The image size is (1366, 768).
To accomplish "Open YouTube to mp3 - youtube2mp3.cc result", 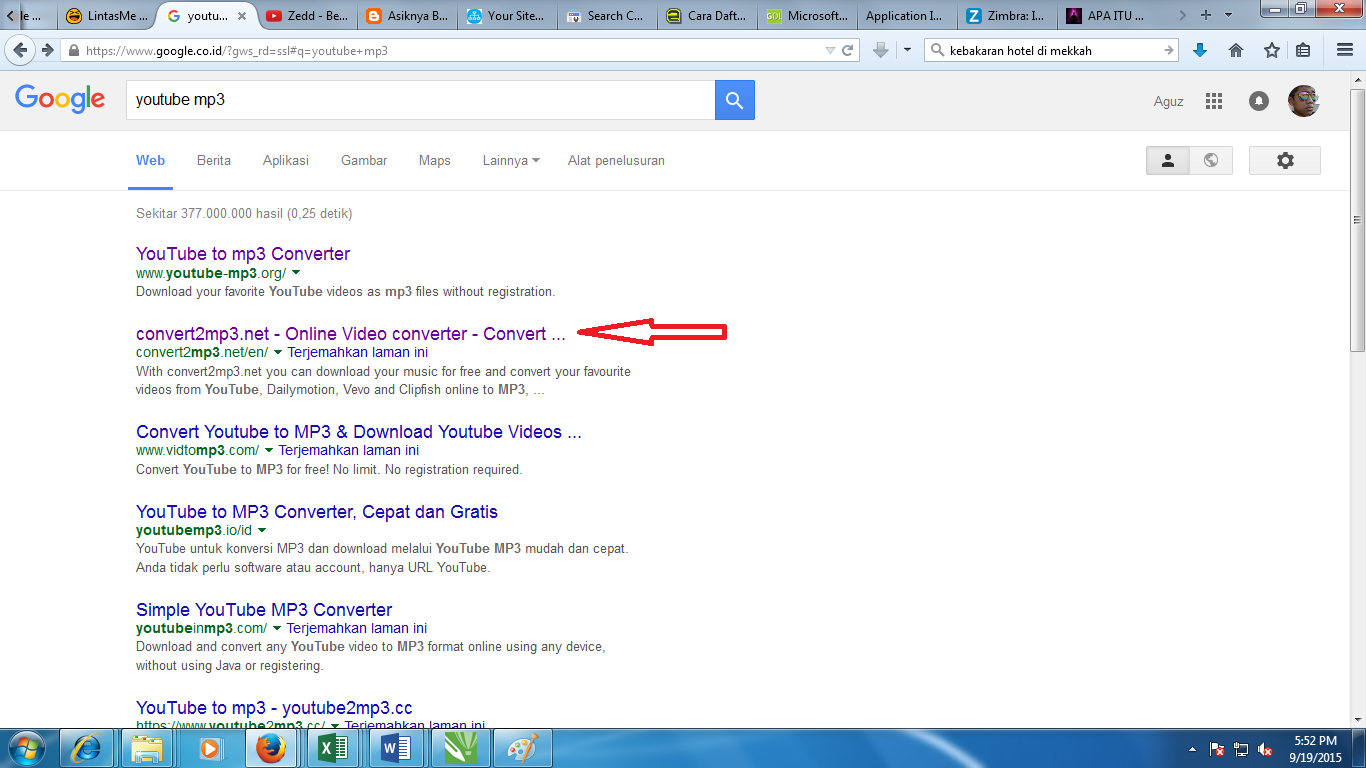I will [x=274, y=708].
